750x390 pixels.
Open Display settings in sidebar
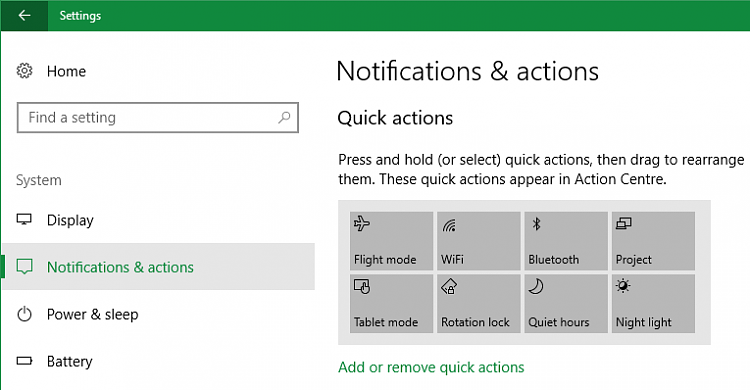tap(158, 220)
